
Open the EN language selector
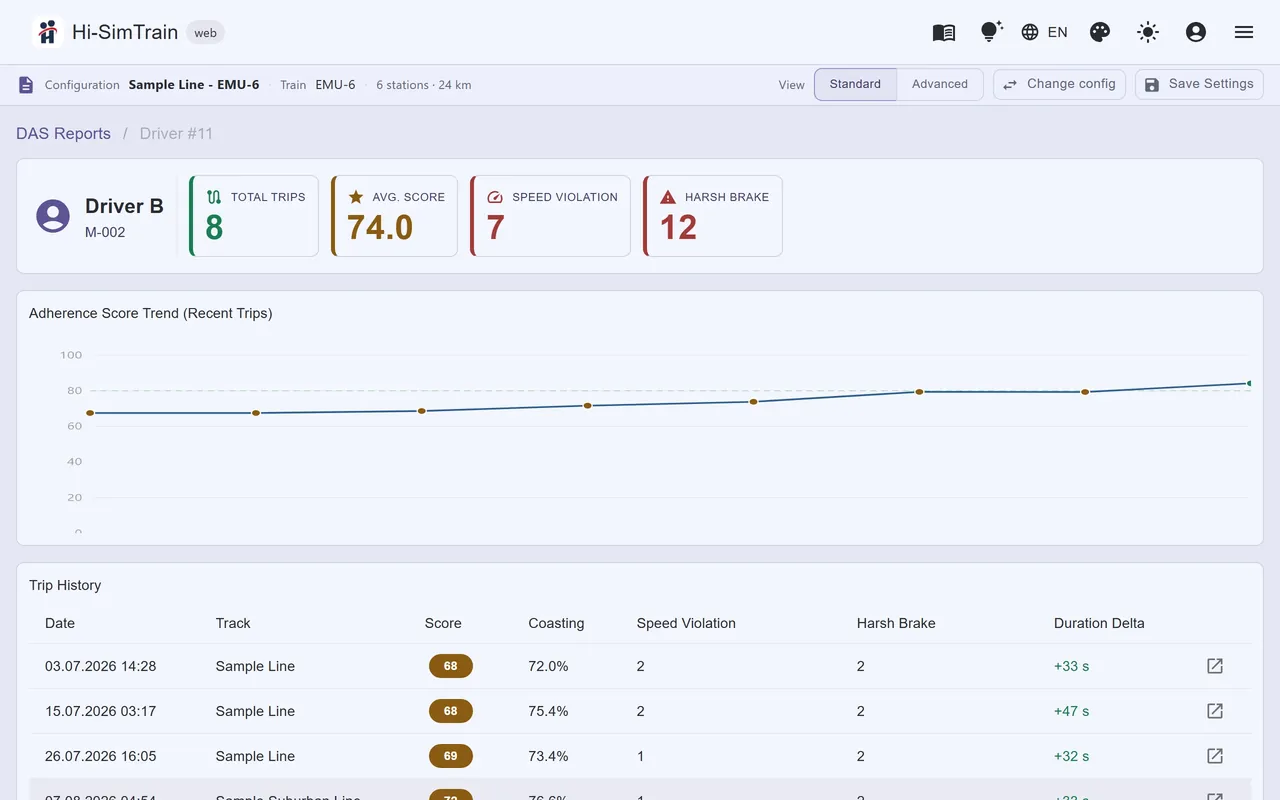tap(1044, 32)
